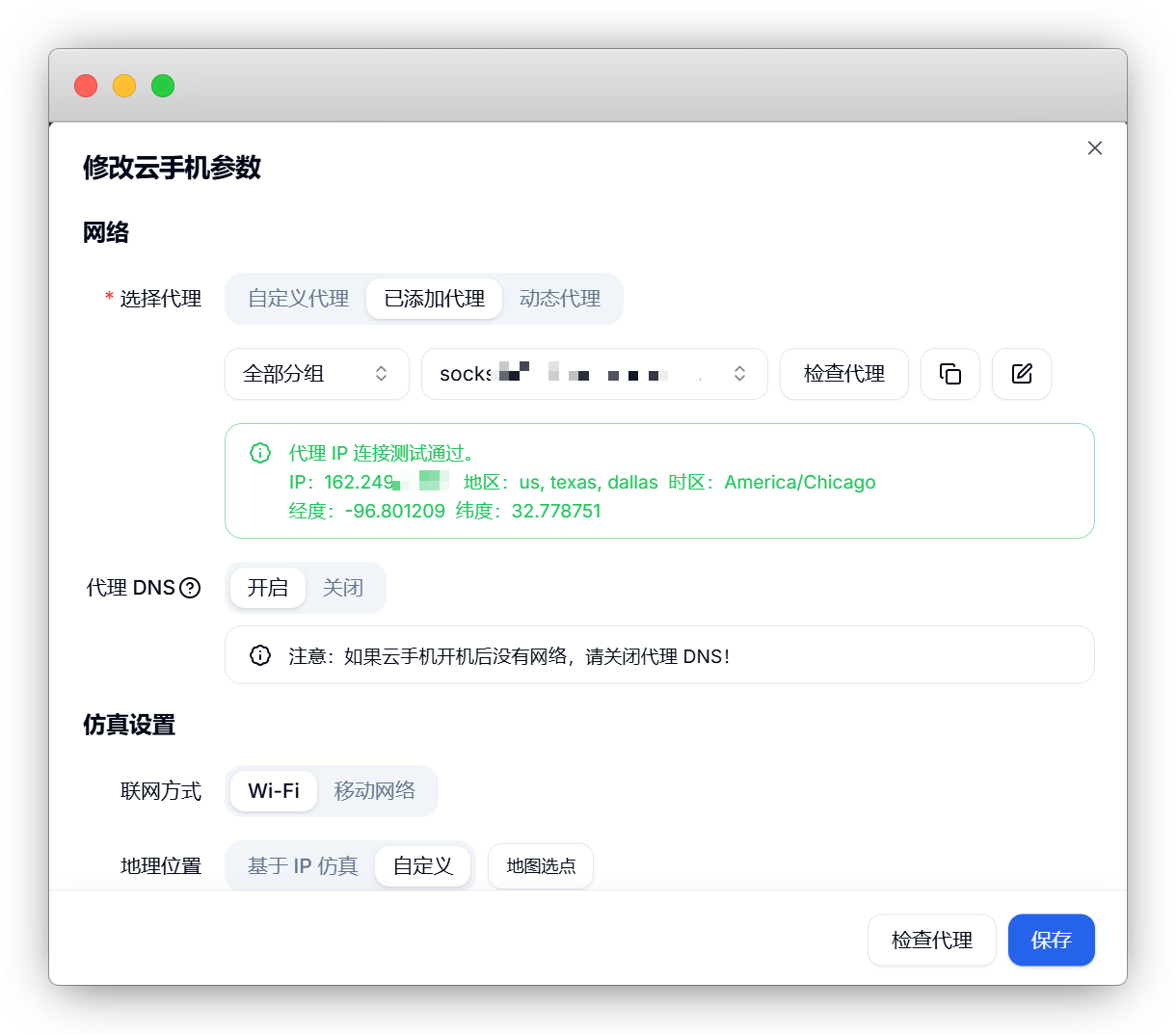This screenshot has width=1176, height=1034.
Task: Click the help icon beside 代理 DNS
Action: 191,588
